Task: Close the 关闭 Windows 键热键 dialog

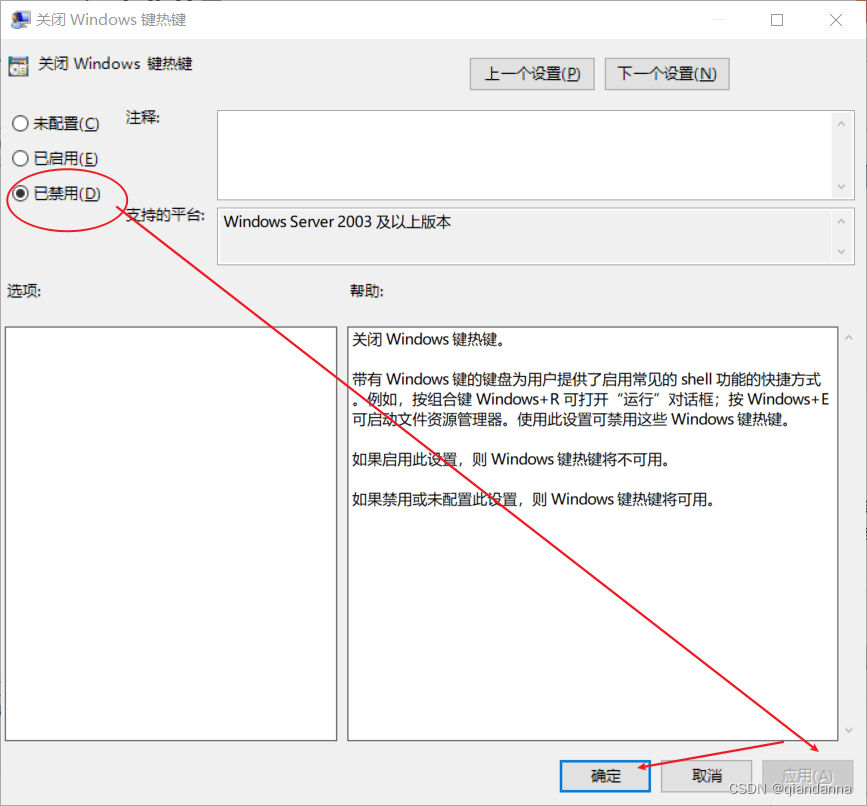Action: (835, 20)
